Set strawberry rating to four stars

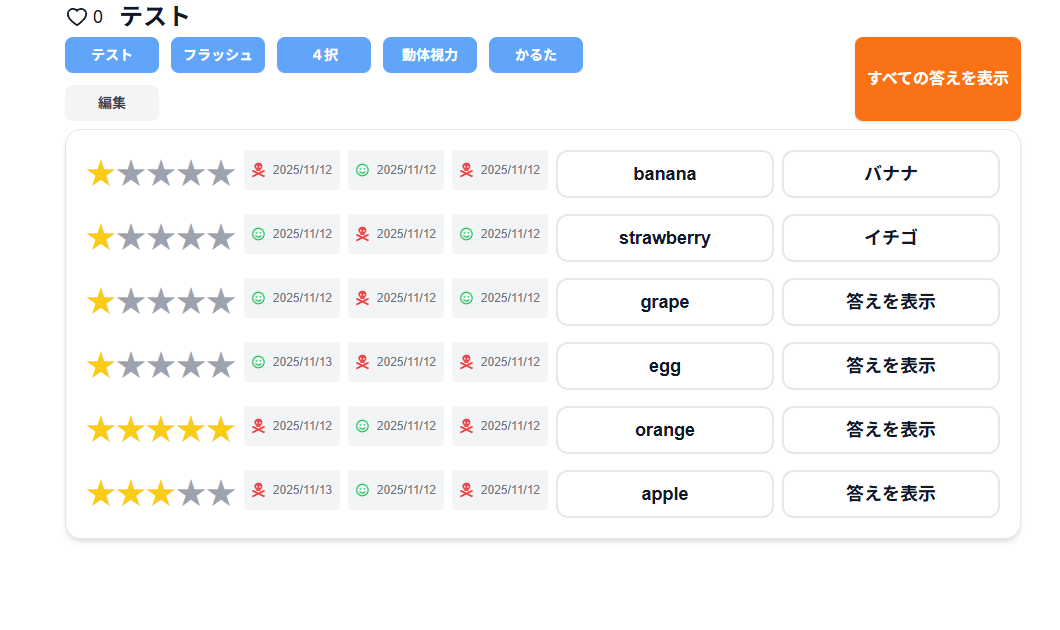pyautogui.click(x=191, y=238)
